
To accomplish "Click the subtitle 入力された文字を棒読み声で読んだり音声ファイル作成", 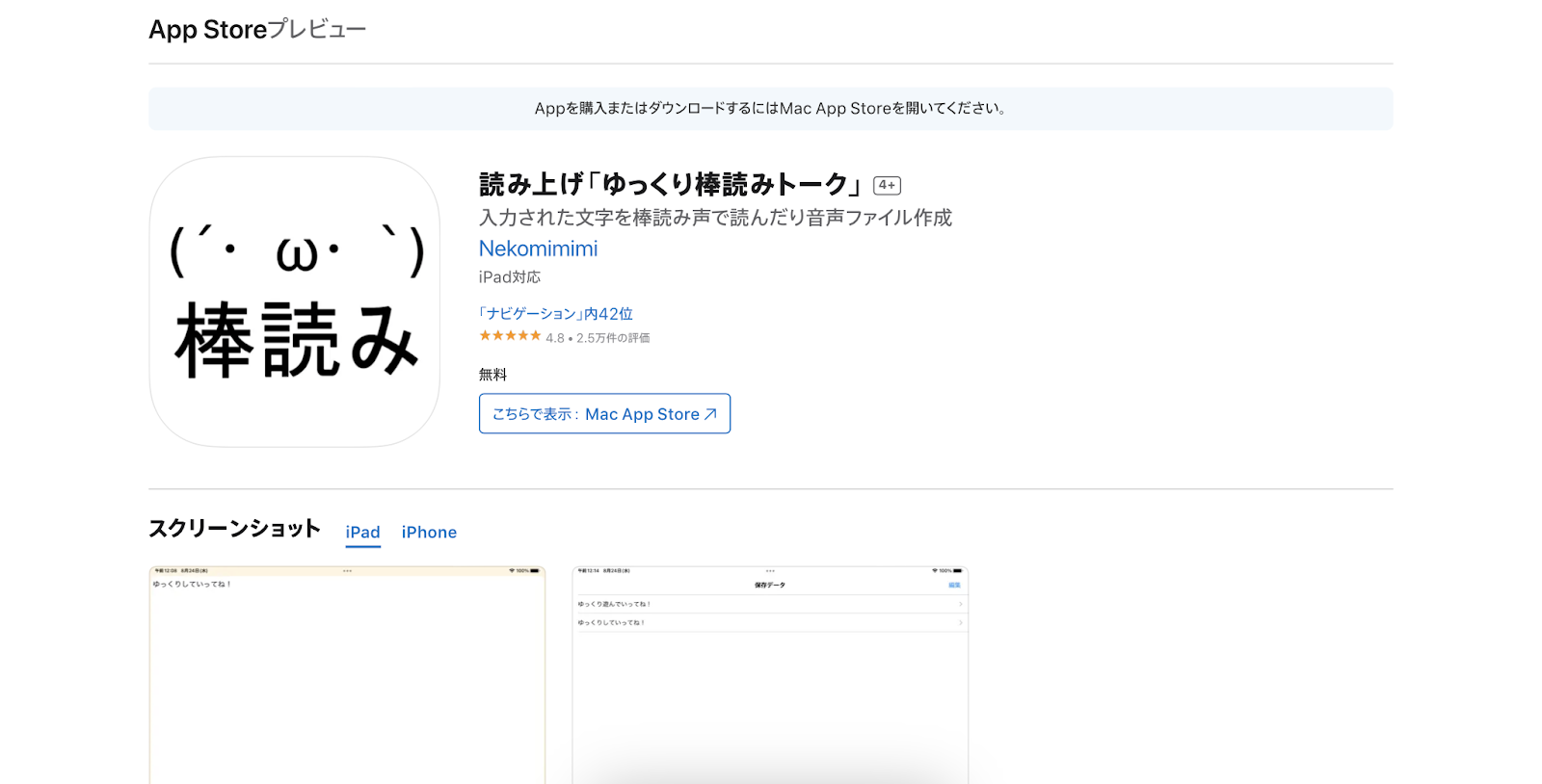I will pyautogui.click(x=715, y=218).
